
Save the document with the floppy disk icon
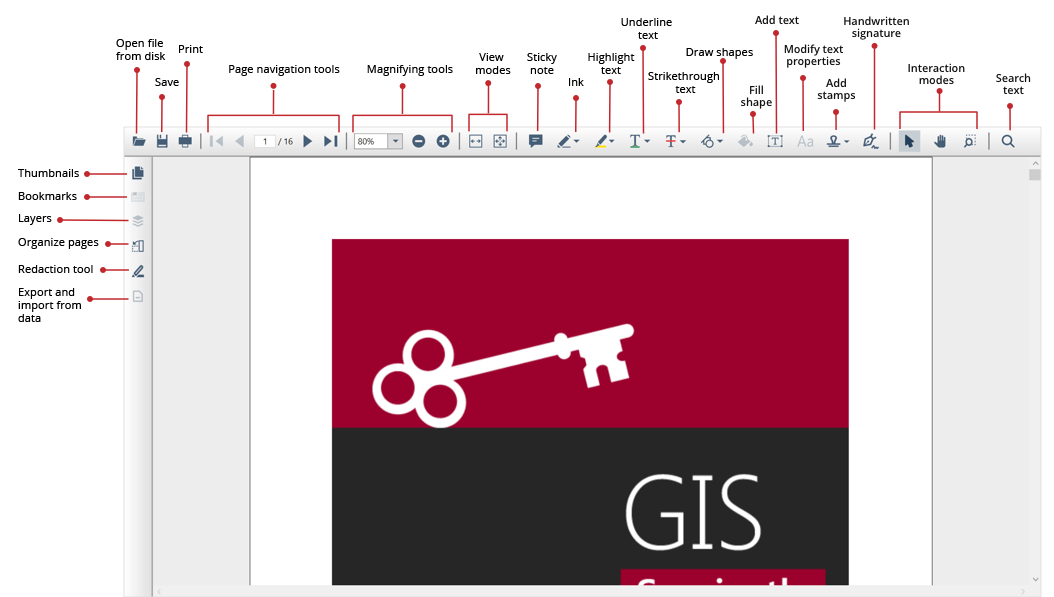point(162,142)
